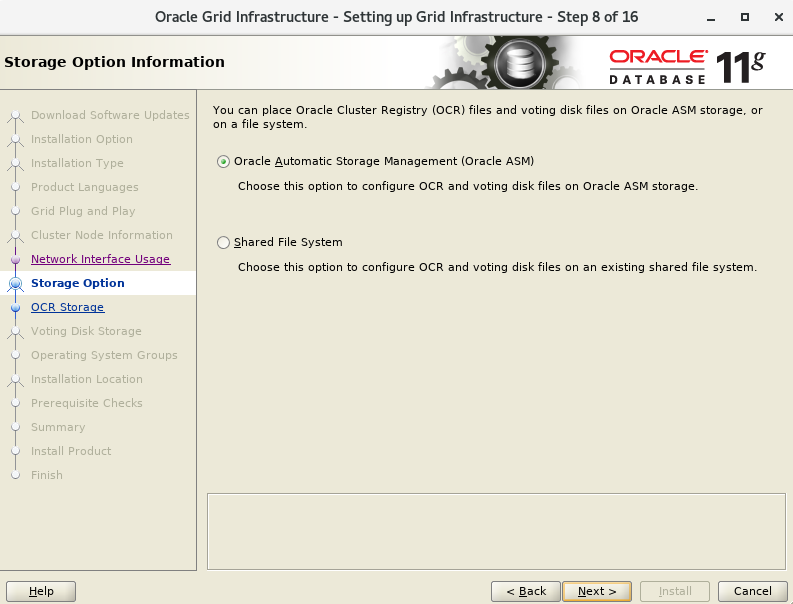The width and height of the screenshot is (793, 604).
Task: Open Help for storage options
Action: coord(41,591)
